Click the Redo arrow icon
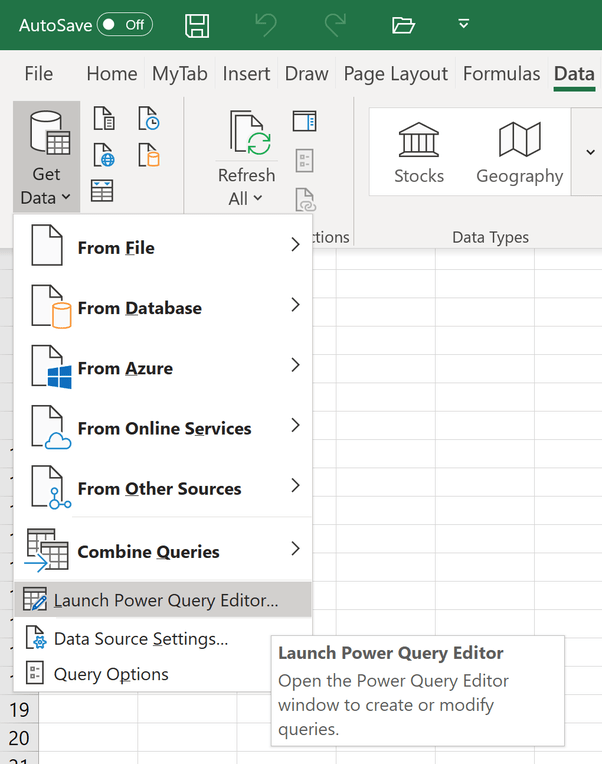Image resolution: width=602 pixels, height=764 pixels. tap(335, 24)
